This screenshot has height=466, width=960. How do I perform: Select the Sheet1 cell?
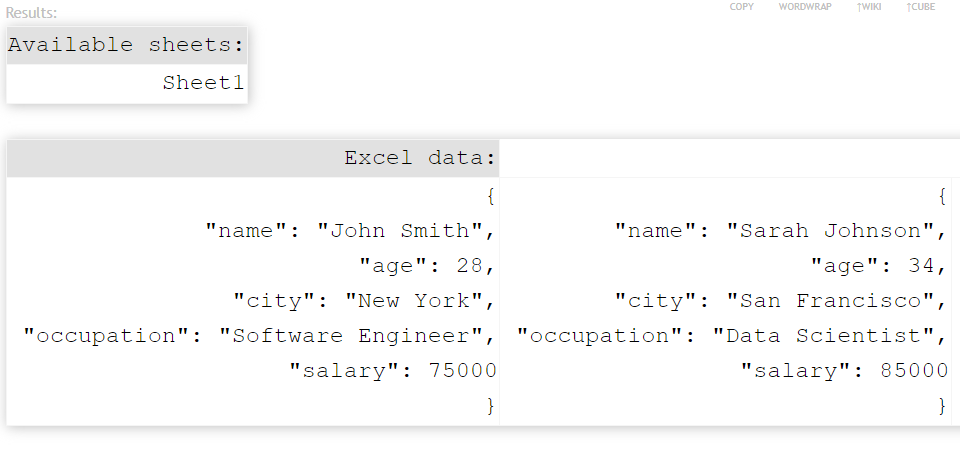point(203,83)
